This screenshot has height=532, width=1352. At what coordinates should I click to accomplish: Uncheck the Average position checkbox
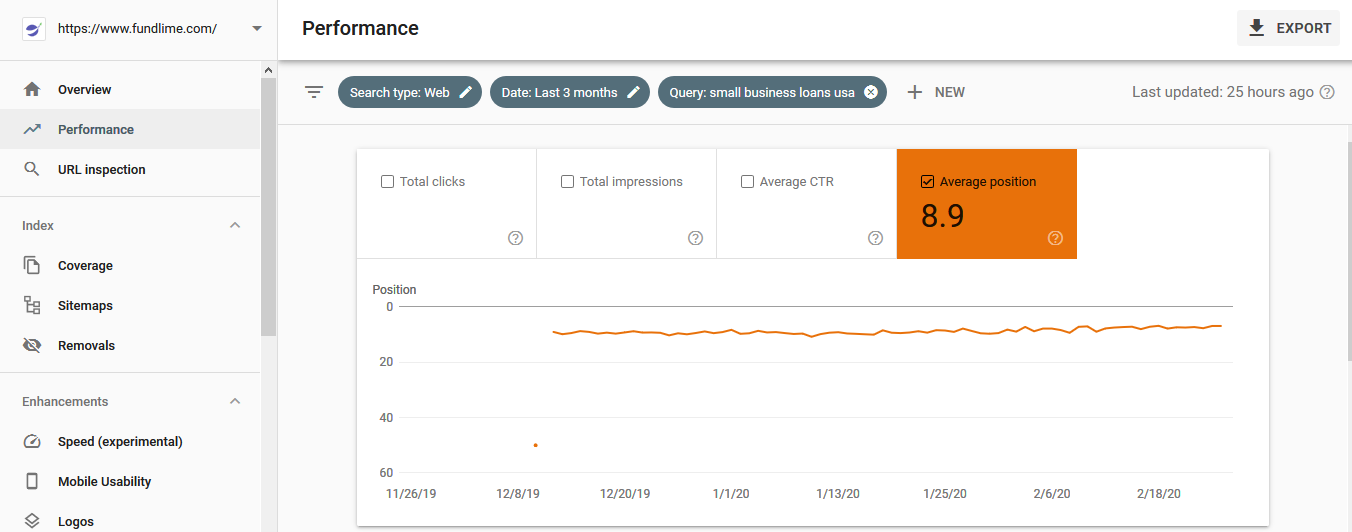(x=927, y=182)
